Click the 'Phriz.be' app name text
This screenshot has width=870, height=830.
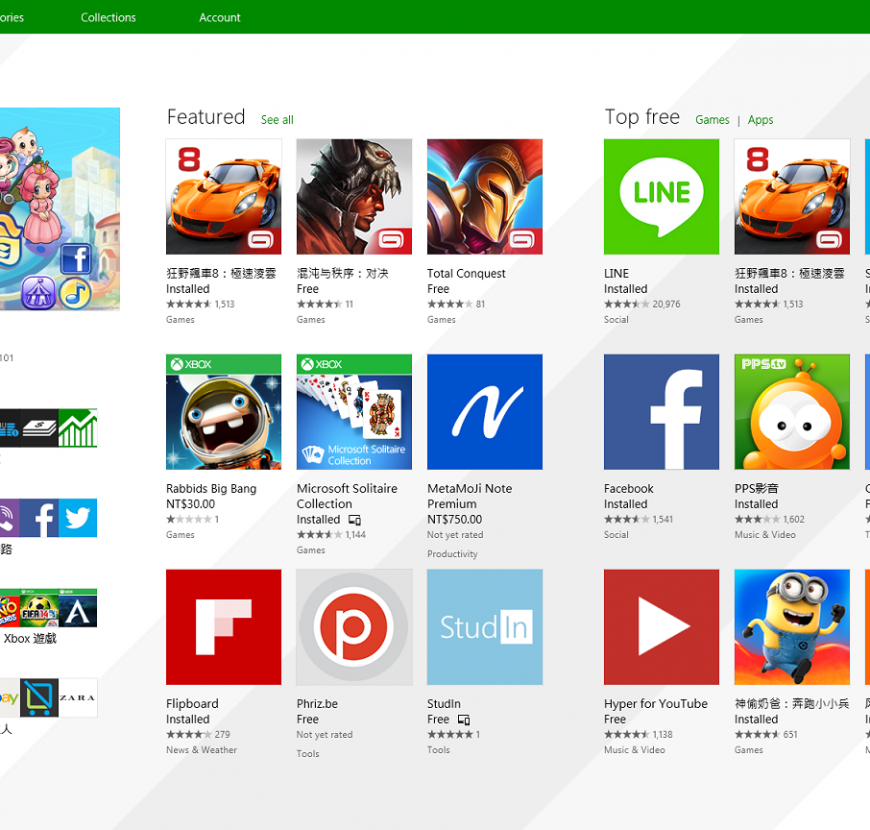317,704
